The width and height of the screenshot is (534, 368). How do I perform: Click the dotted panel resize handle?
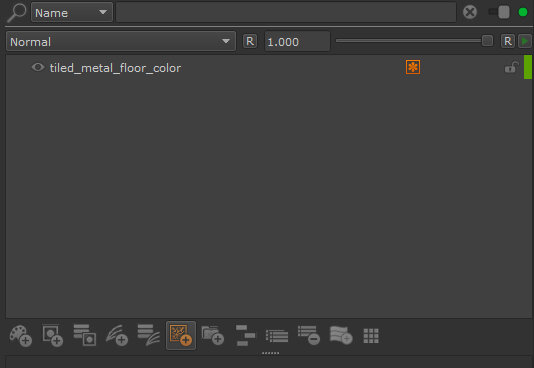(270, 353)
